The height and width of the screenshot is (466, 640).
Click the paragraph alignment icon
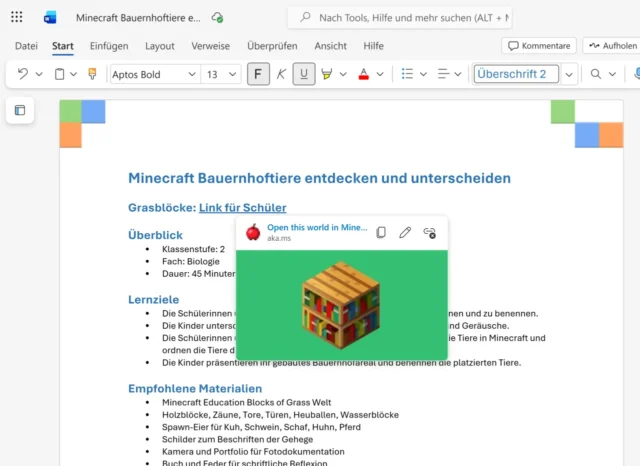coord(444,74)
